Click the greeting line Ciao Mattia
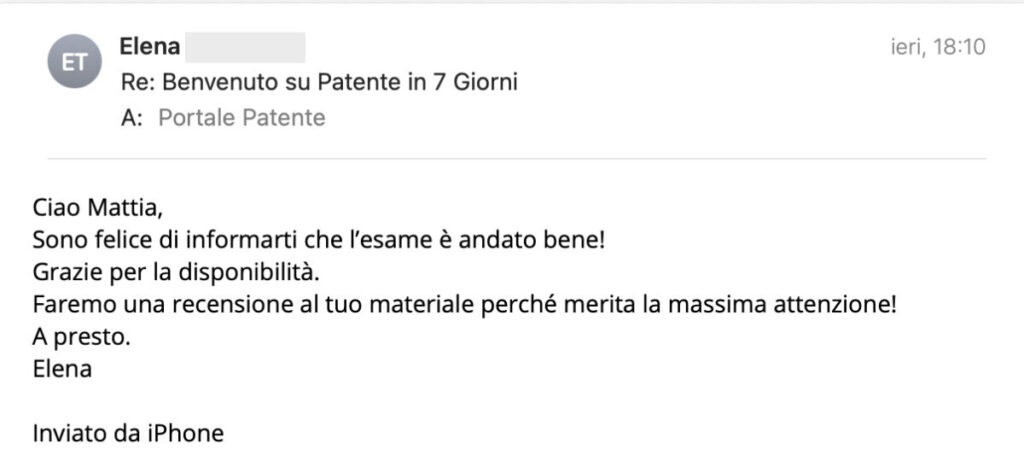 click(x=96, y=211)
